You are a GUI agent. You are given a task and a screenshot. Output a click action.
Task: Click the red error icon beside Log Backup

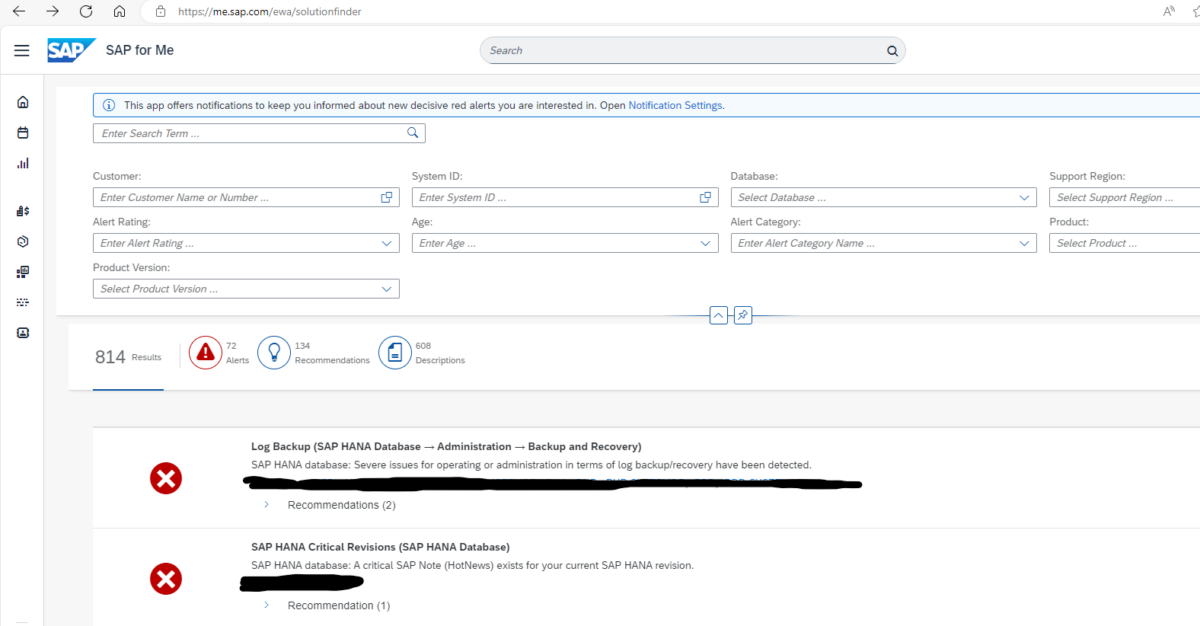pos(166,478)
